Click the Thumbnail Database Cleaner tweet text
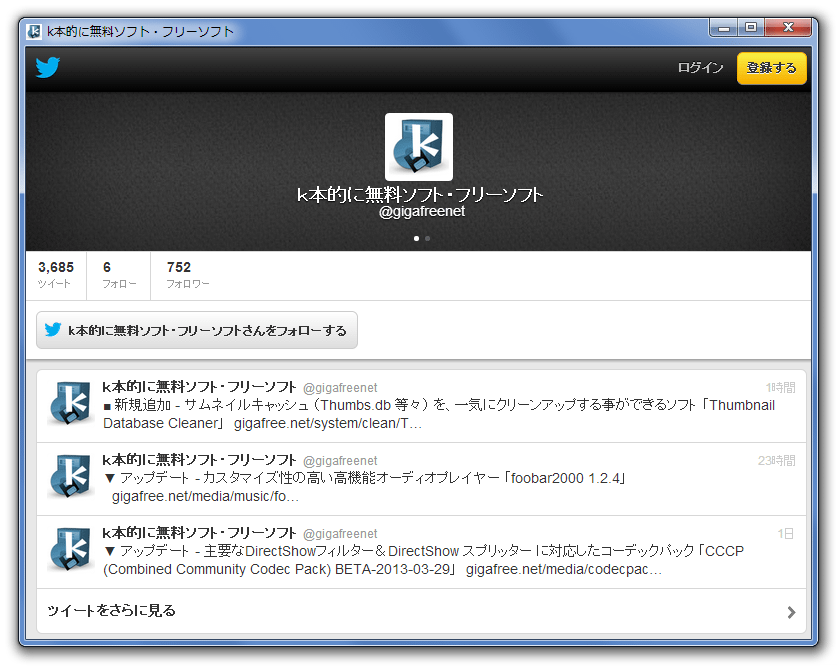Image resolution: width=840 pixels, height=671 pixels. [439, 414]
